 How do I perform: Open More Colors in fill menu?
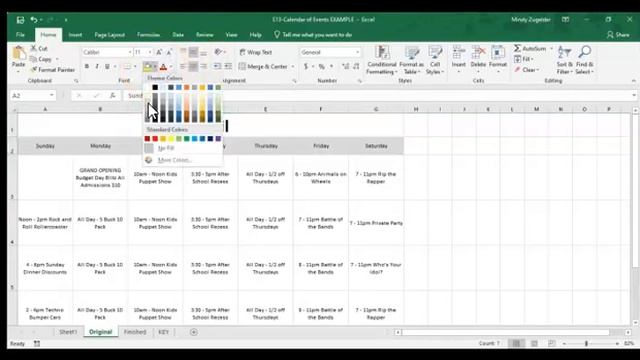click(174, 160)
